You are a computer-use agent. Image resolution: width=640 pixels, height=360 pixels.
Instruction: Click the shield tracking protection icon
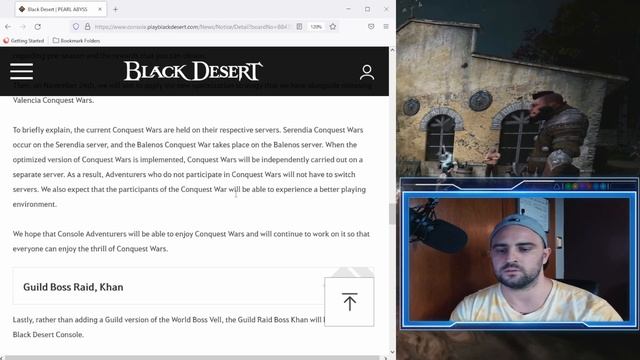(76, 27)
